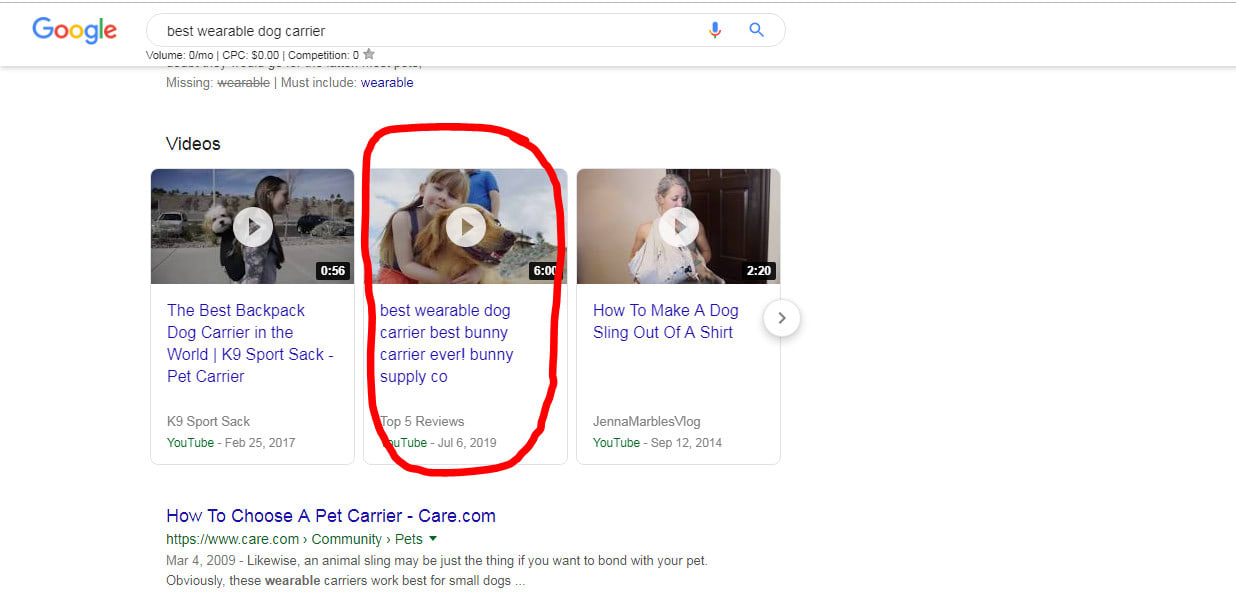Click the YouTube label under the K9 video
1236x595 pixels.
pos(189,442)
